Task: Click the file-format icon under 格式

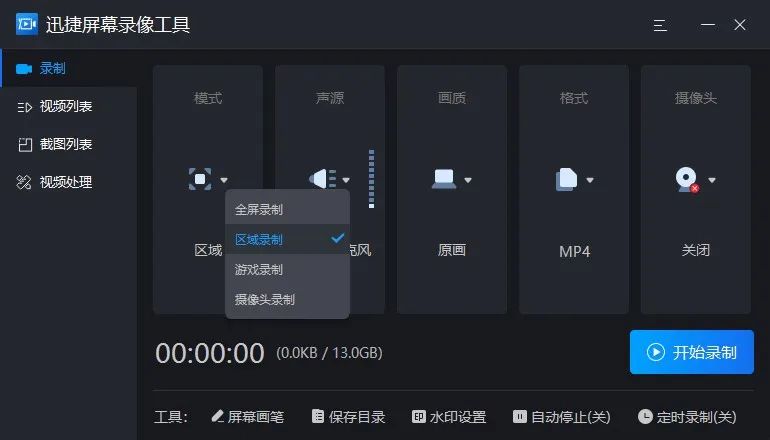Action: [566, 179]
